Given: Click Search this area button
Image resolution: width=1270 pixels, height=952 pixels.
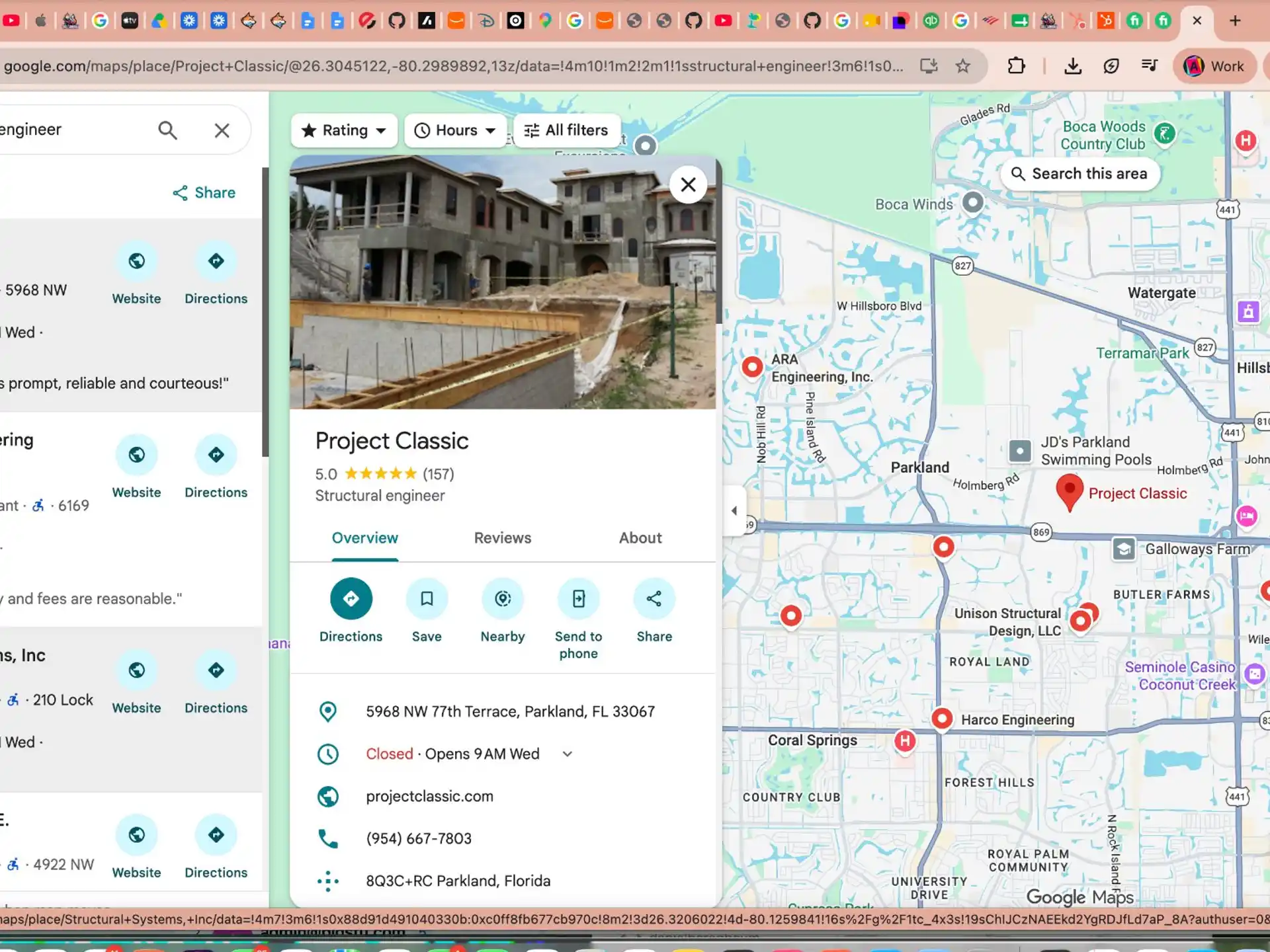Looking at the screenshot, I should pos(1080,174).
